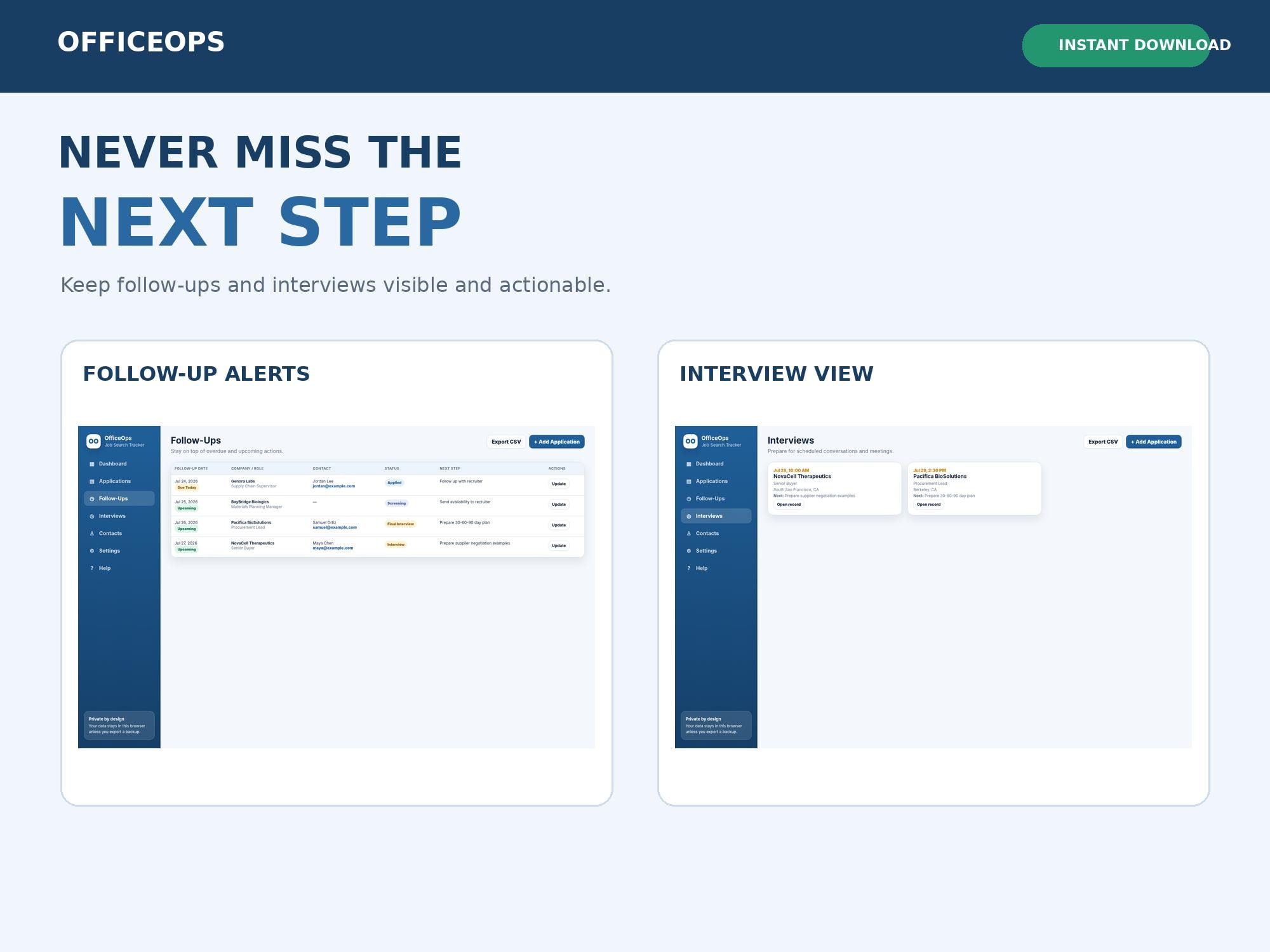
Task: Click samuel@example.com email link
Action: 335,527
